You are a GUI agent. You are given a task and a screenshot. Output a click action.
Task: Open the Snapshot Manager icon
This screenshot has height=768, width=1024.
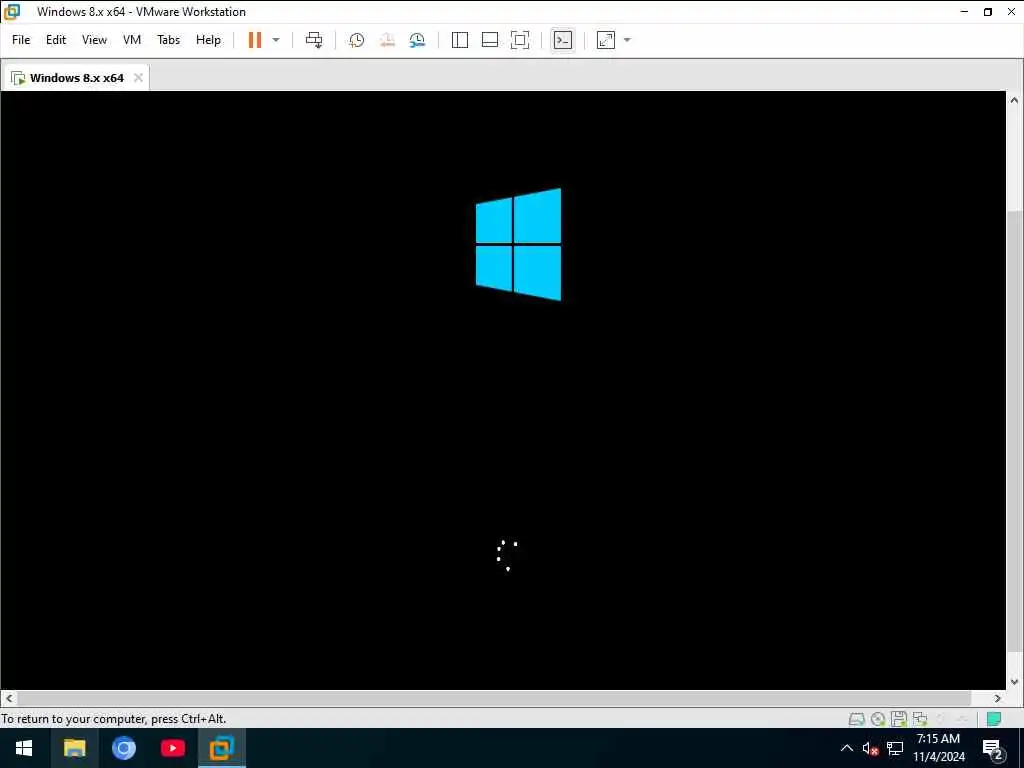(417, 40)
